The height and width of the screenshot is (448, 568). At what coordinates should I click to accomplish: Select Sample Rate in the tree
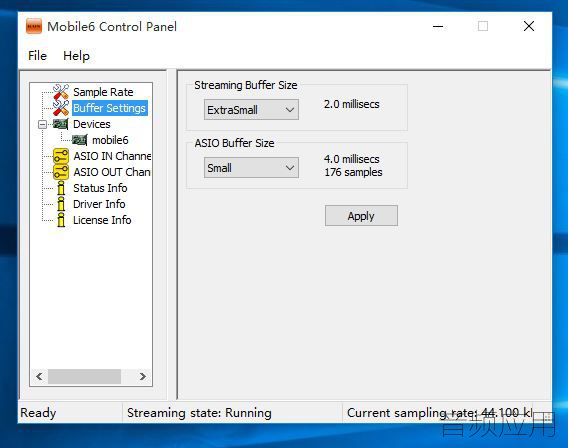(103, 92)
